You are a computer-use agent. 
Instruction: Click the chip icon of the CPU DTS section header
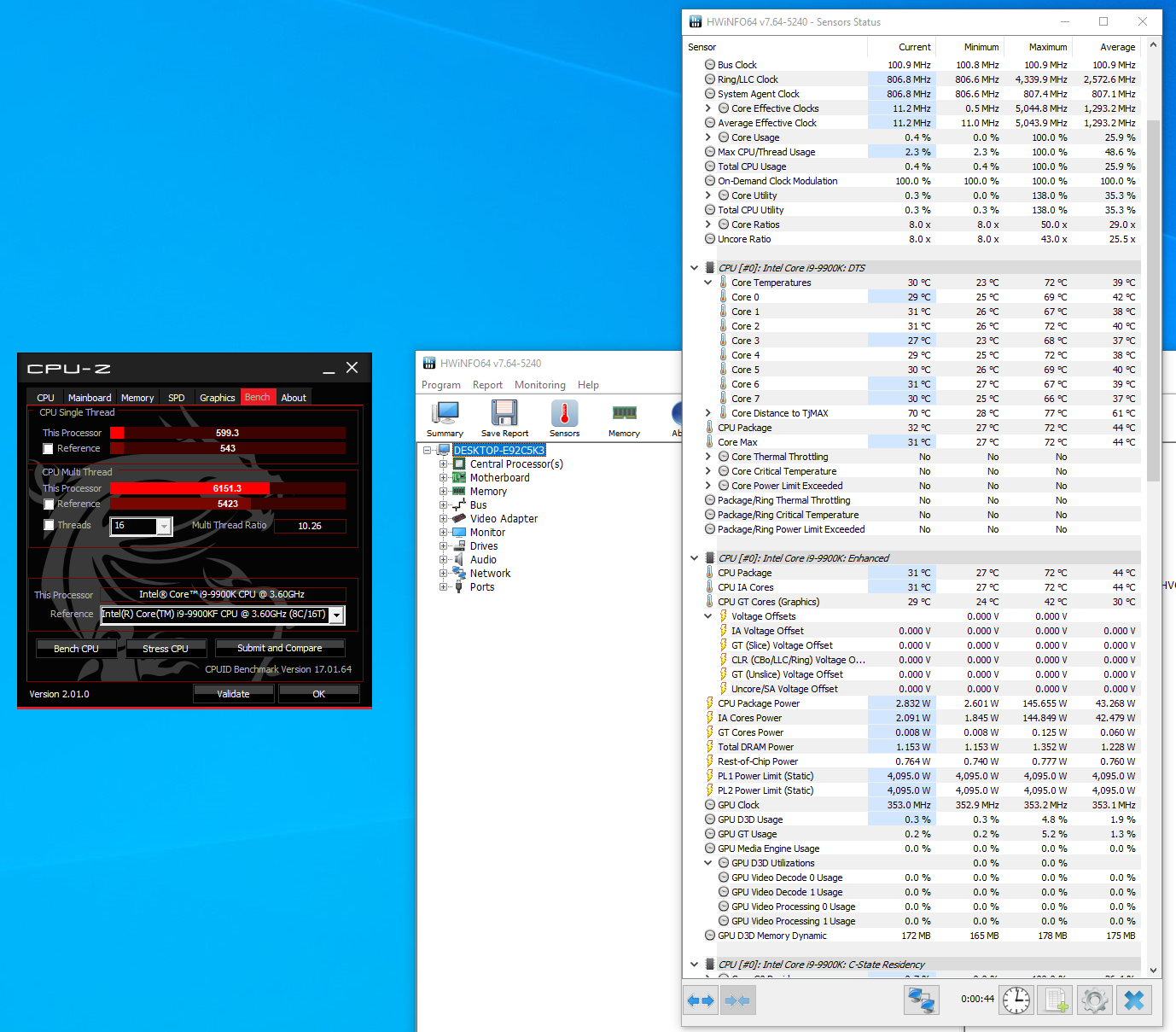coord(710,268)
